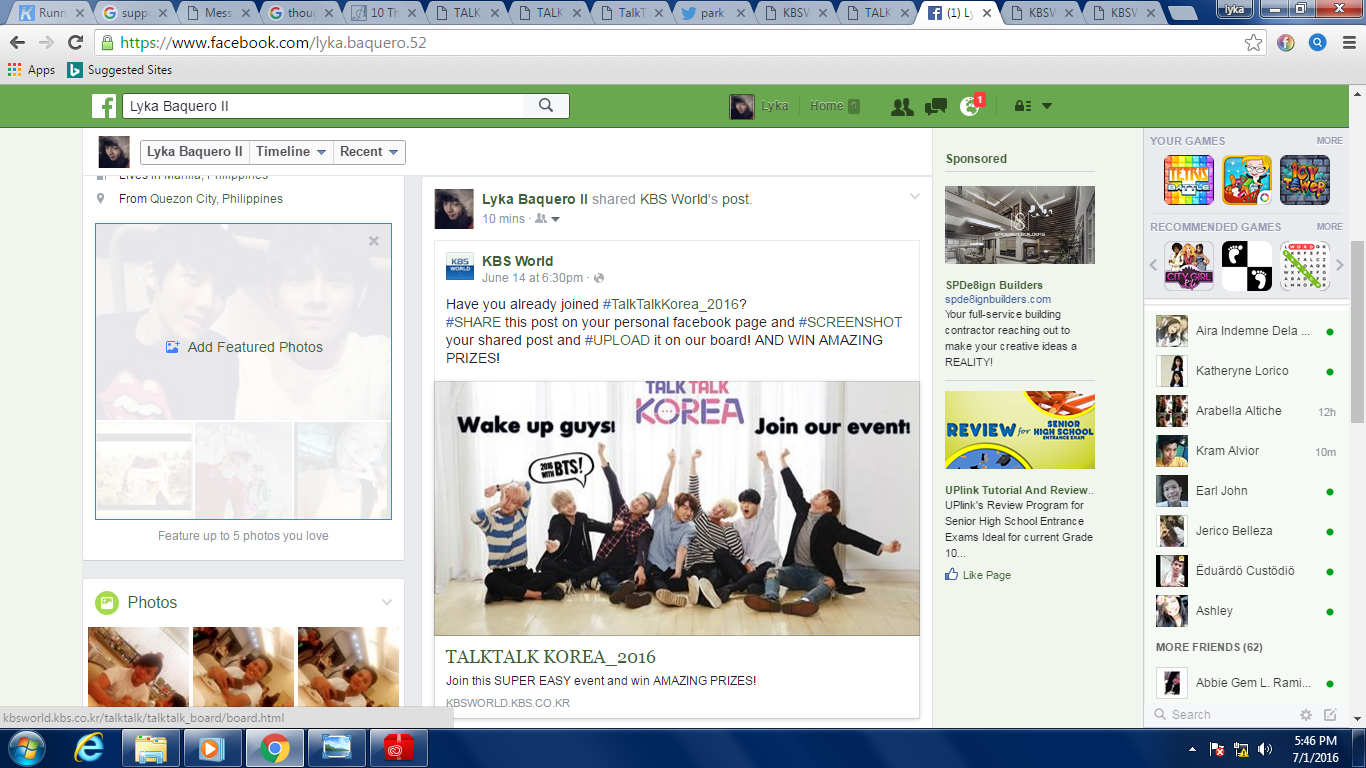Launch the middle game in Your Games
Image resolution: width=1366 pixels, height=768 pixels.
(1247, 180)
